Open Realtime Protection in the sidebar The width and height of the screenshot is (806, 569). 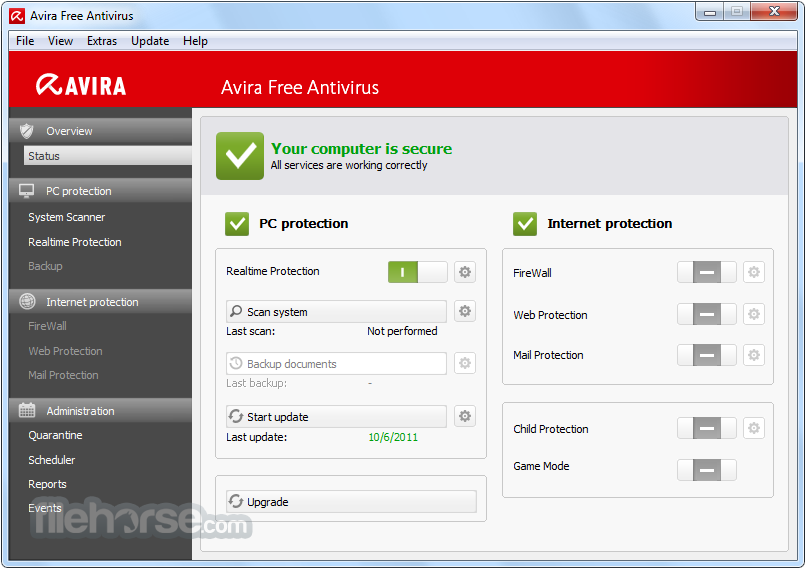click(x=75, y=242)
